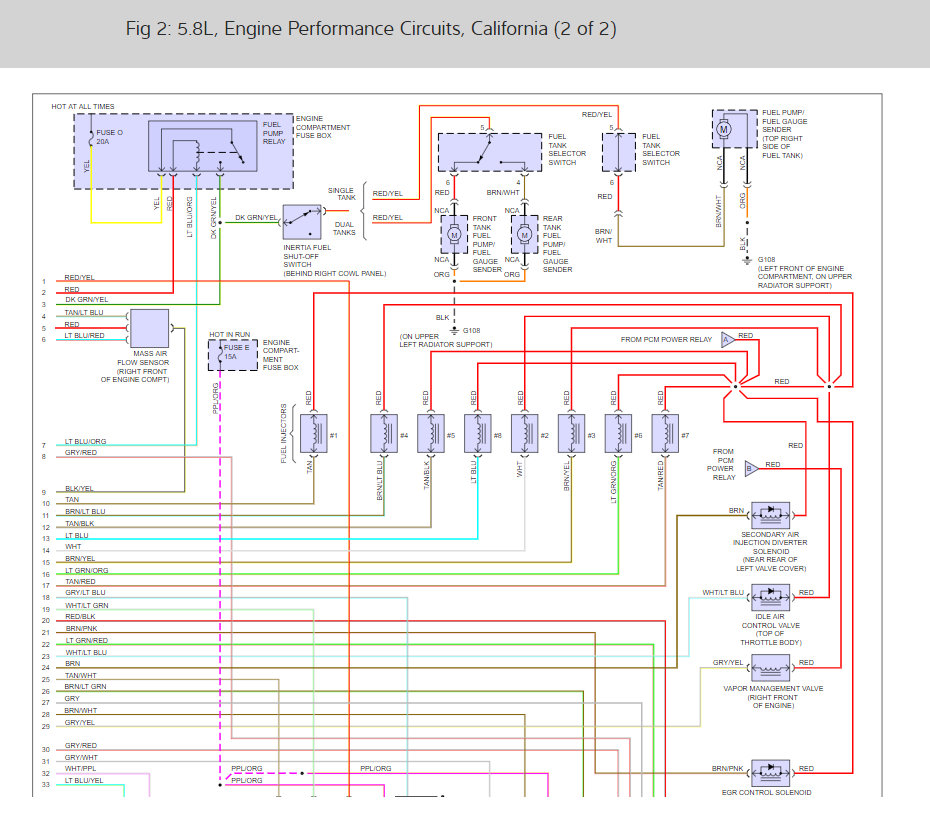The width and height of the screenshot is (930, 818).
Task: Select the HOT AT ALL TIMES label
Action: click(83, 107)
